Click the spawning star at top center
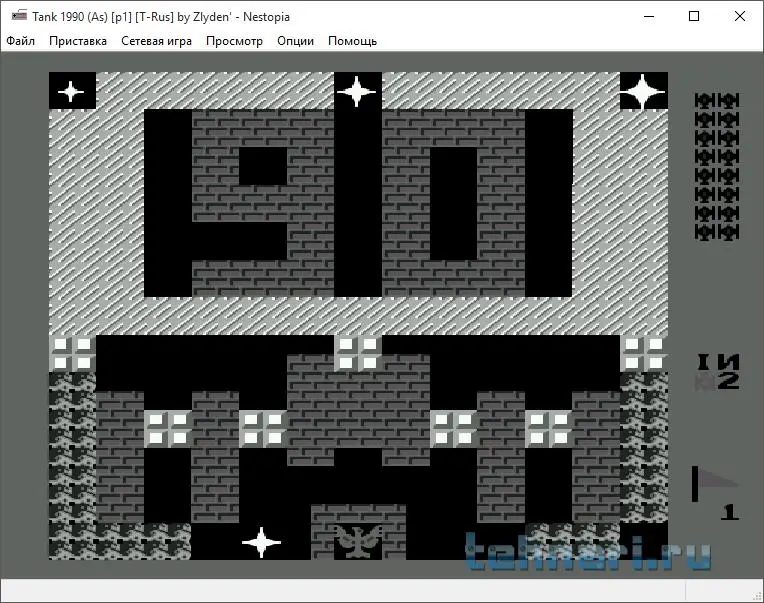 (357, 91)
